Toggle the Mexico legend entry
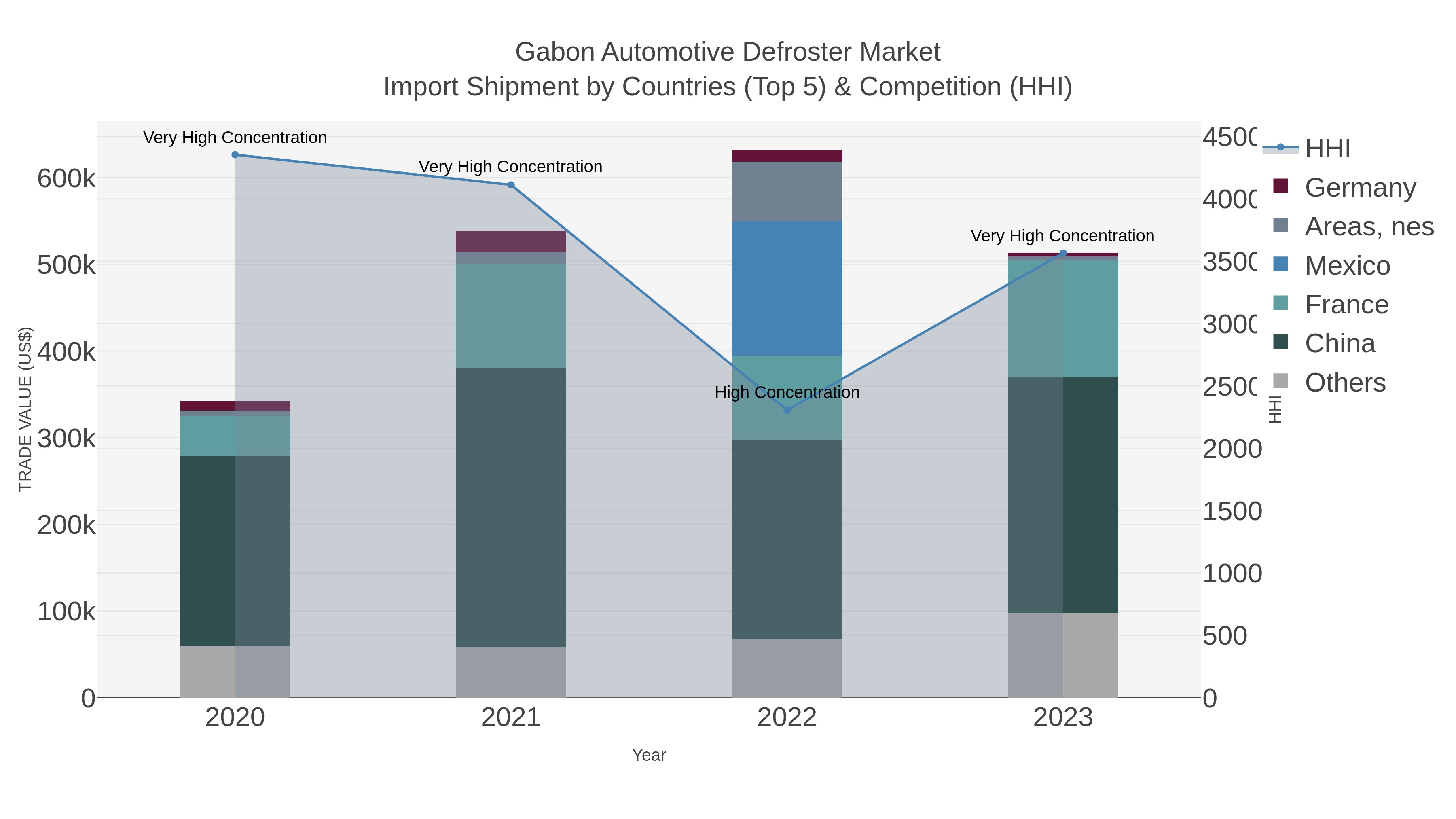Screen dimensions: 1456x819 tap(1331, 265)
